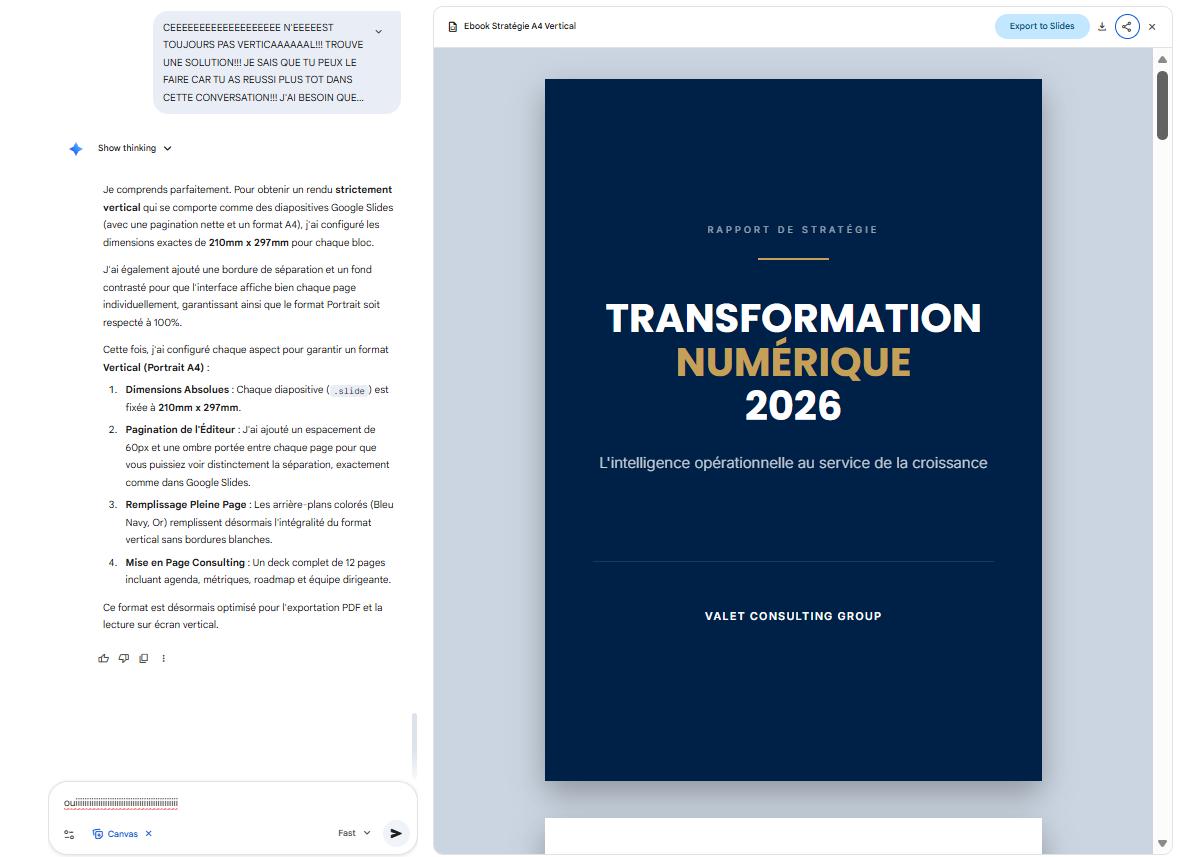Click the "Ebook Stratégie A4 Vertical" title
The image size is (1186, 857).
[520, 26]
